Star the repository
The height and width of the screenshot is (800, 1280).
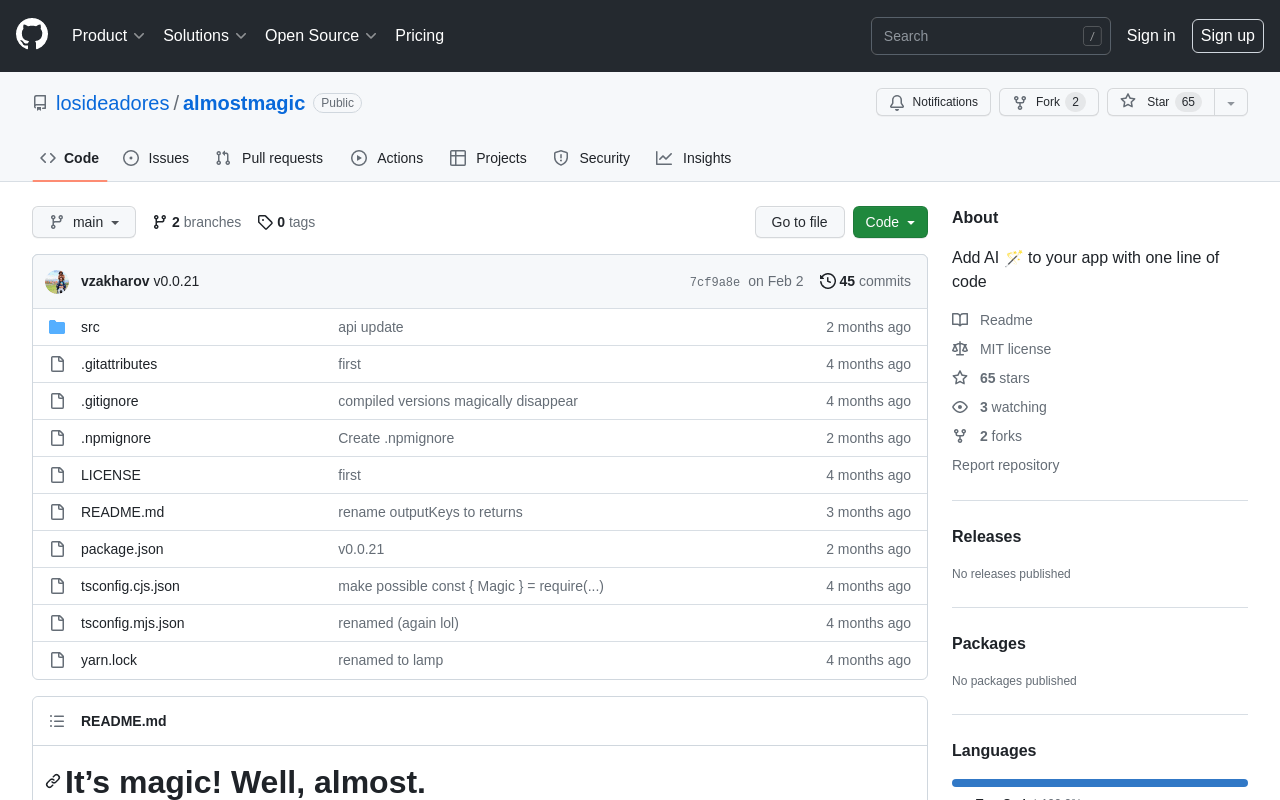[1160, 102]
